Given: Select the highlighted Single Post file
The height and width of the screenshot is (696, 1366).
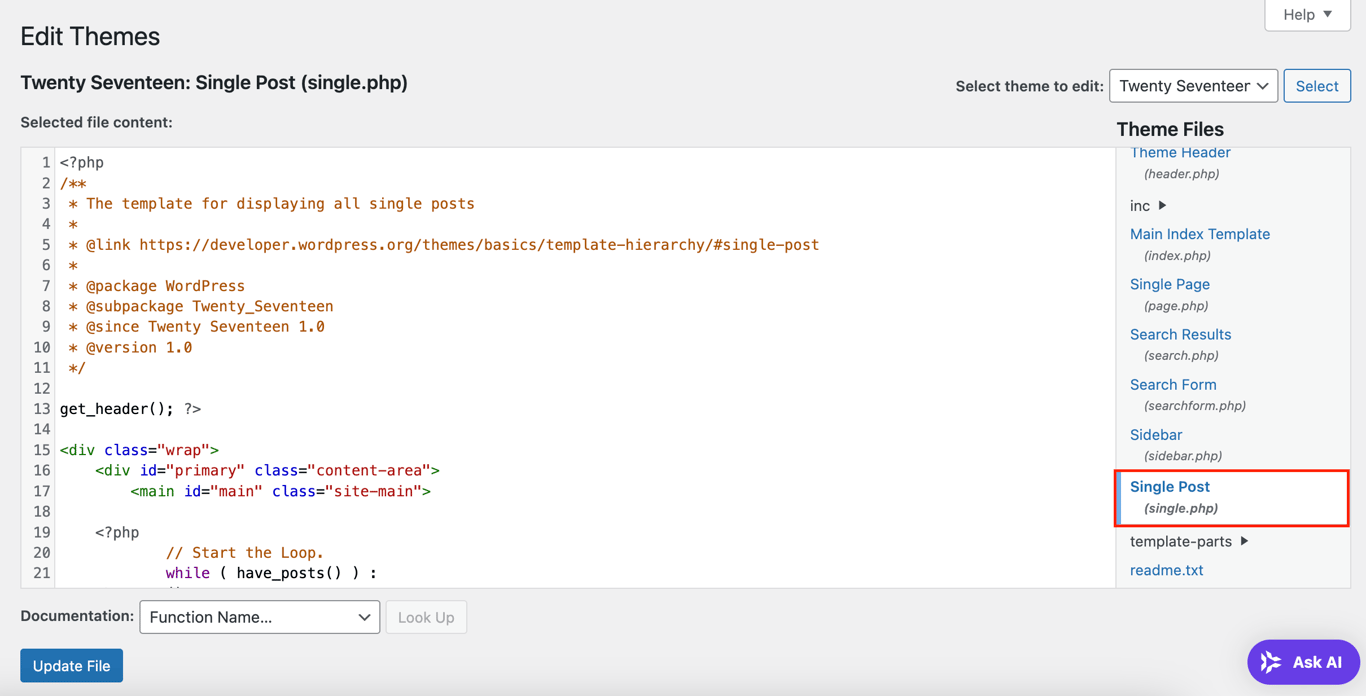Looking at the screenshot, I should click(x=1169, y=487).
